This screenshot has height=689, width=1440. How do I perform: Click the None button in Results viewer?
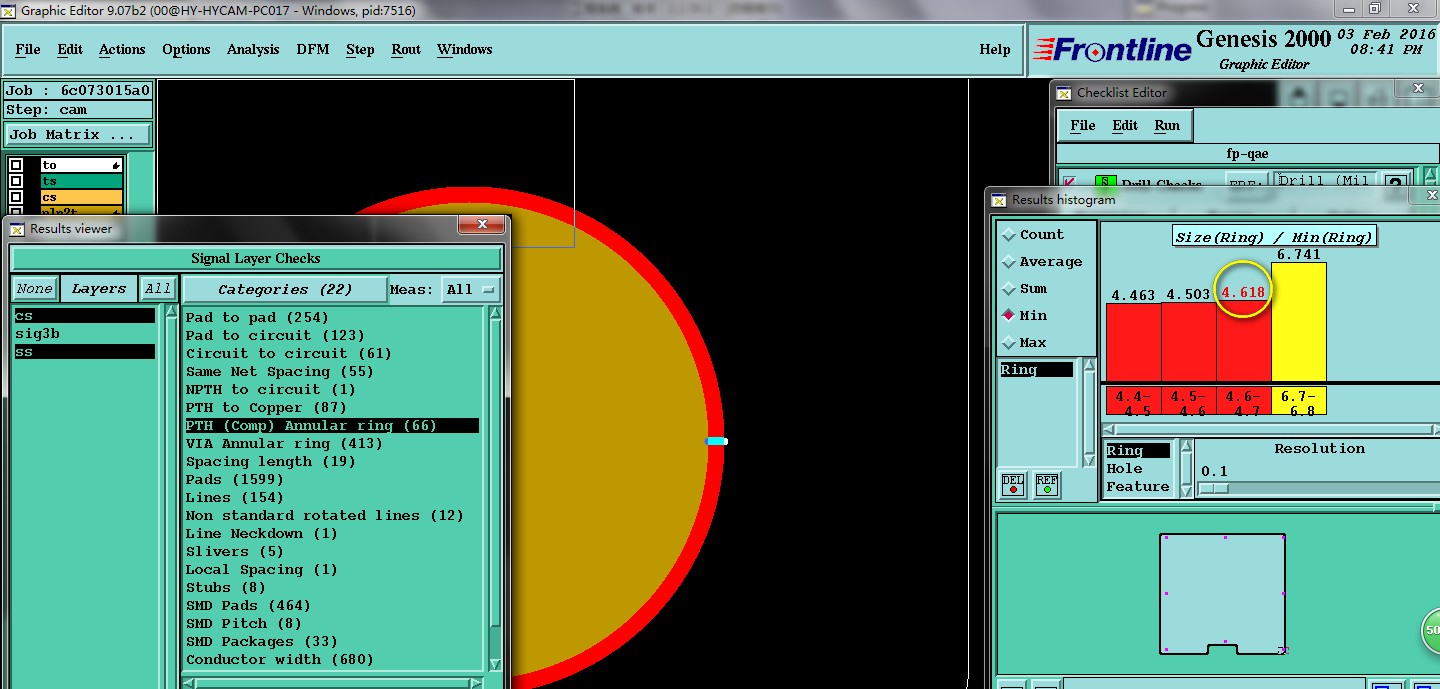(x=34, y=289)
